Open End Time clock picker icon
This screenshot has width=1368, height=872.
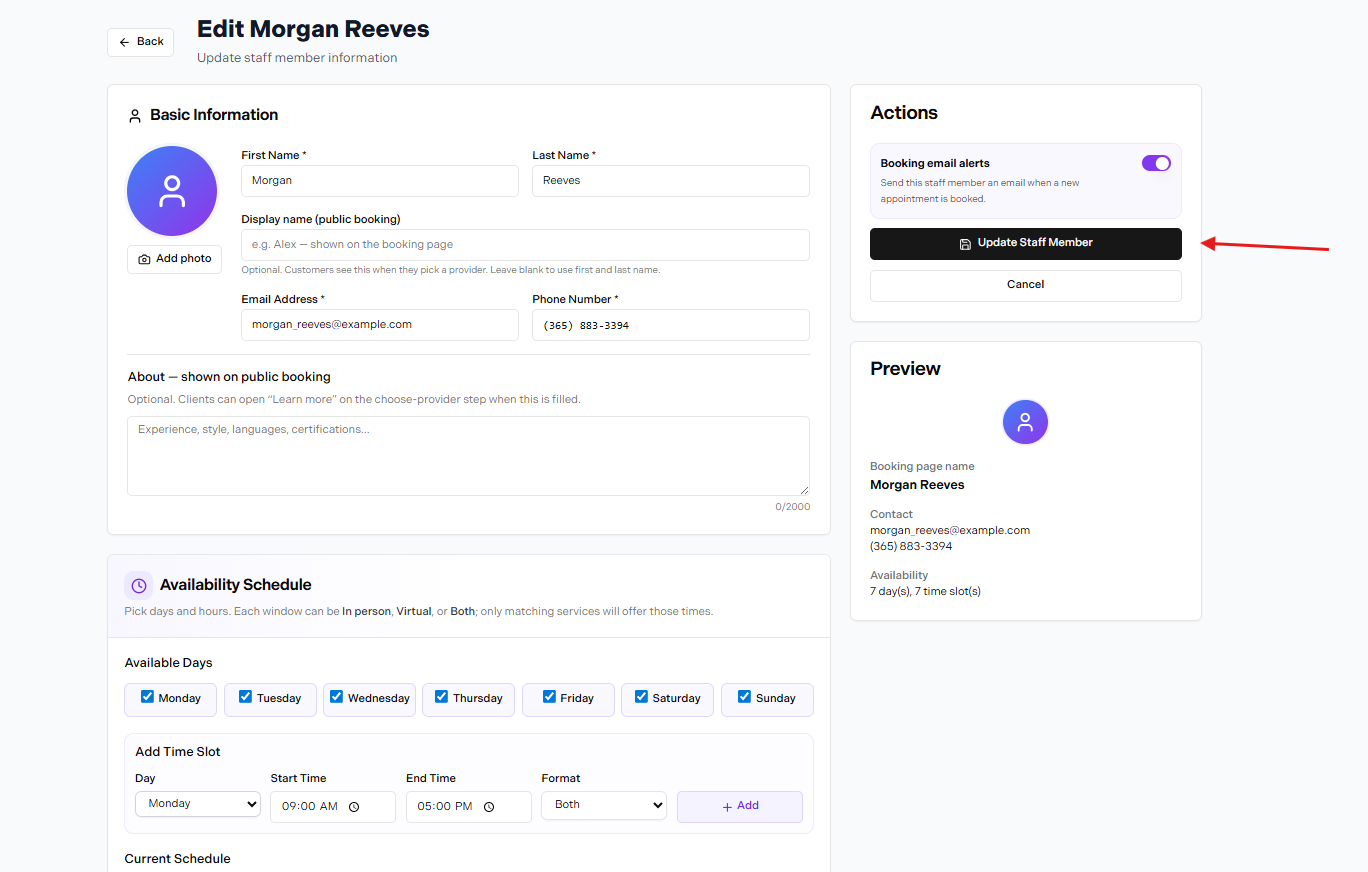pyautogui.click(x=489, y=807)
